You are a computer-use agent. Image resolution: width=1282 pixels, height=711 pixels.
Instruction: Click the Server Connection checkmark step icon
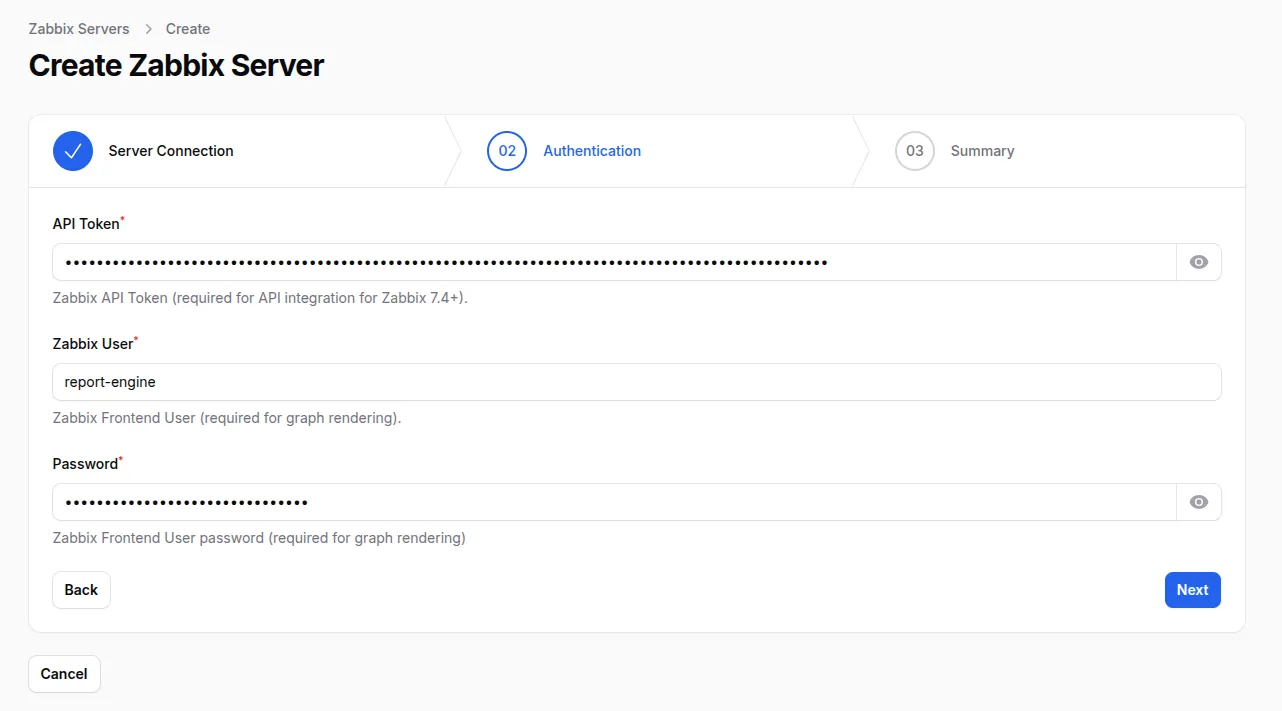tap(73, 151)
